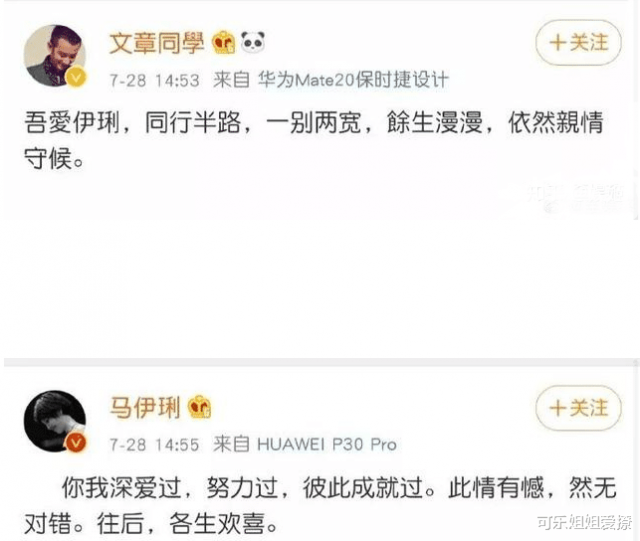Click the 7-28 14:53 timestamp

[x=155, y=80]
